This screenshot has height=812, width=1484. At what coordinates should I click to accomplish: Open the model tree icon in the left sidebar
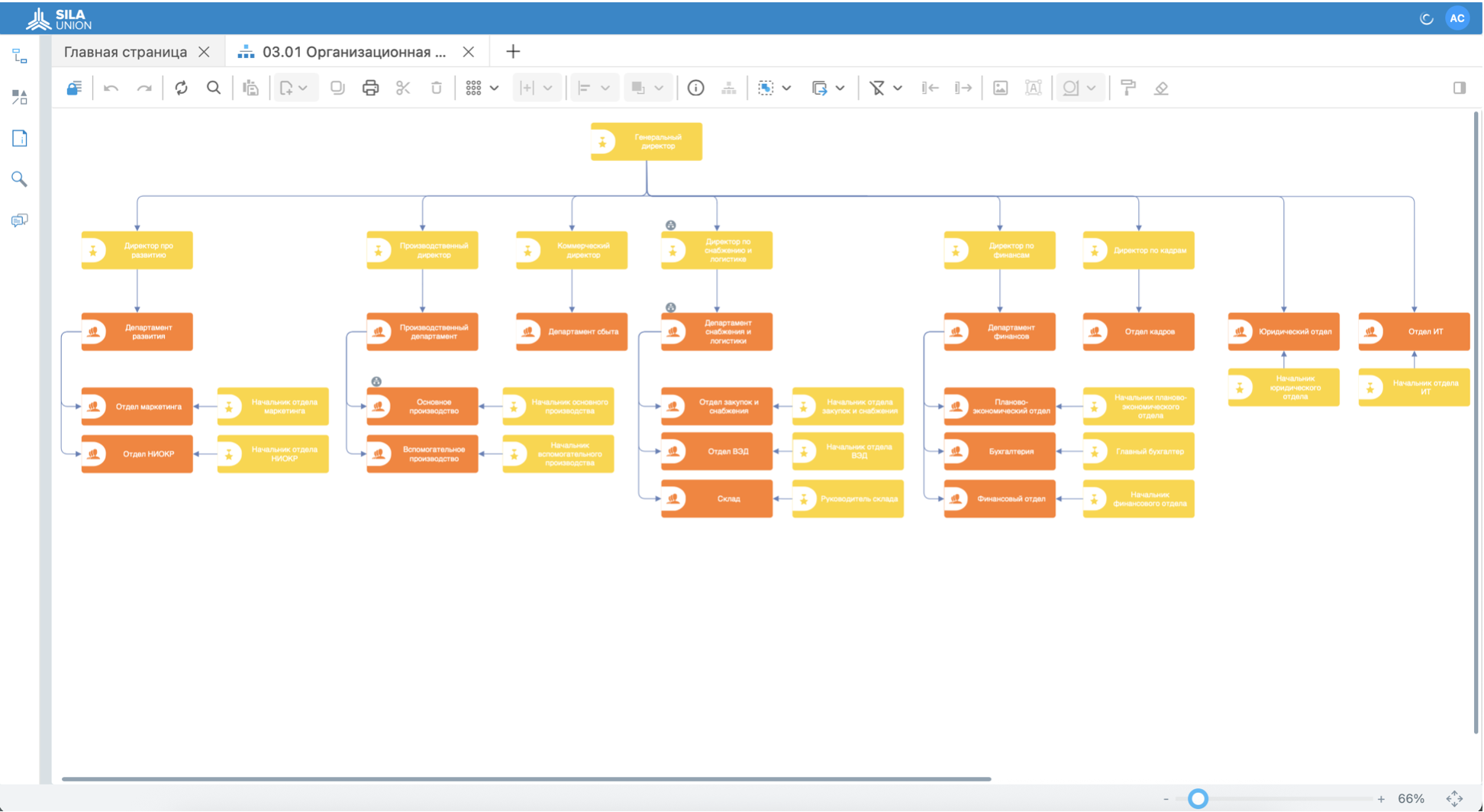20,56
